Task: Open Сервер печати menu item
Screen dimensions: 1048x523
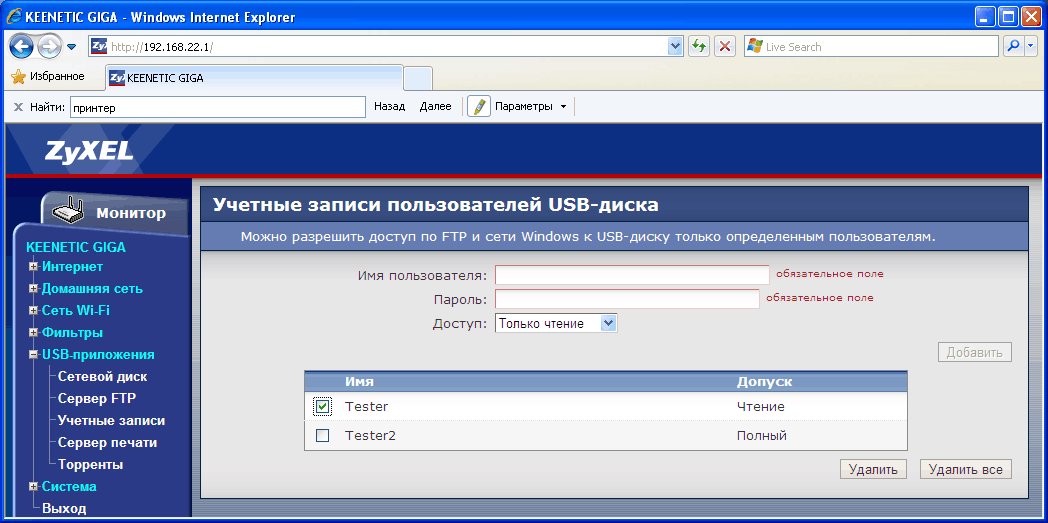Action: tap(107, 442)
